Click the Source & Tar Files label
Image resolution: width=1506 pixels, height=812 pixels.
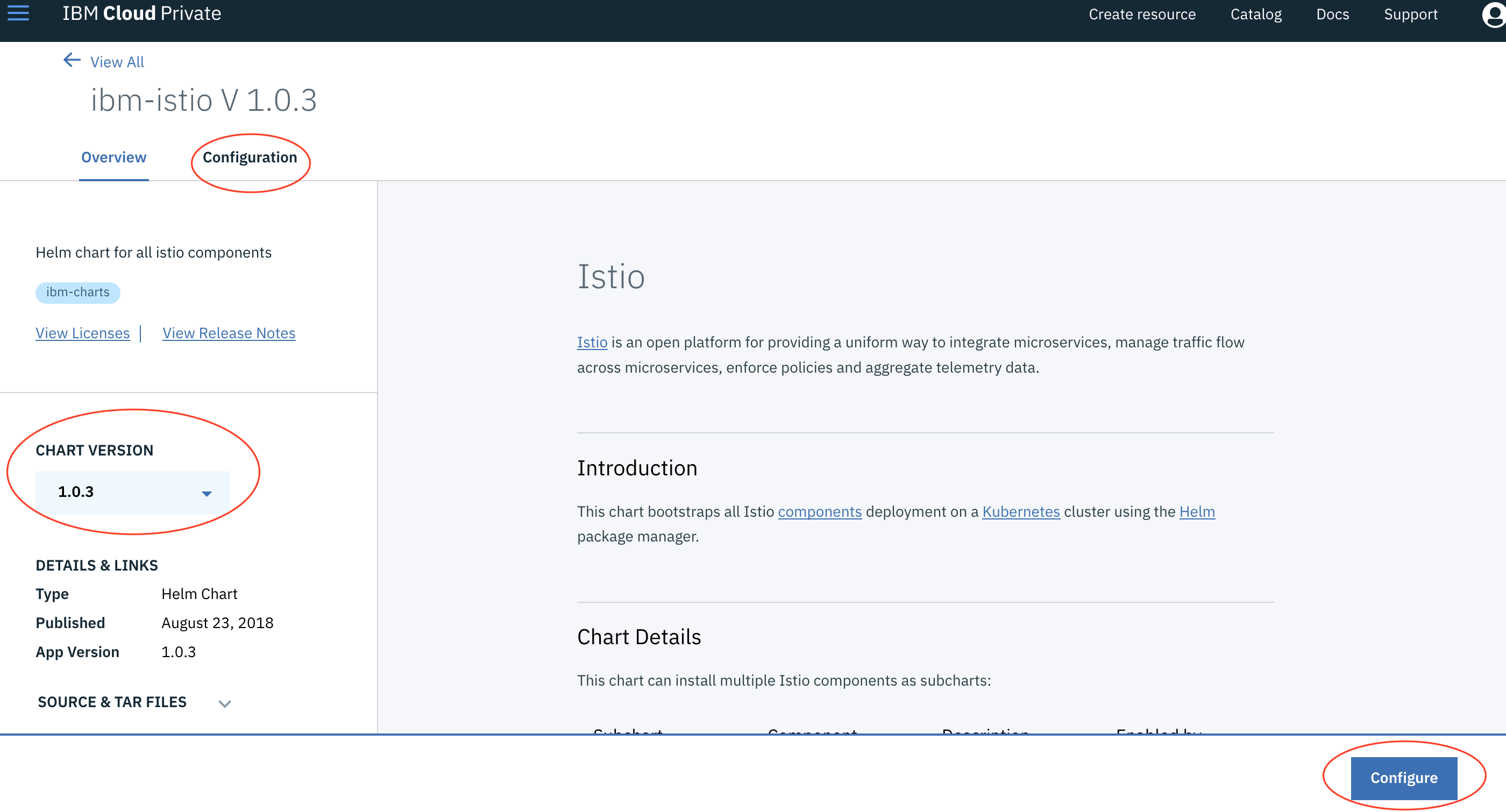point(112,702)
